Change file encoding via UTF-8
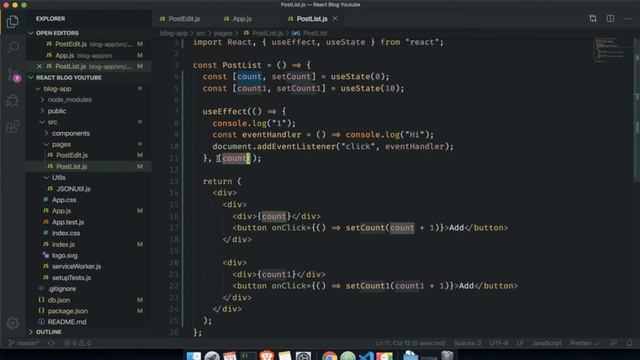Viewport: 640px width, 360px height. click(x=499, y=343)
